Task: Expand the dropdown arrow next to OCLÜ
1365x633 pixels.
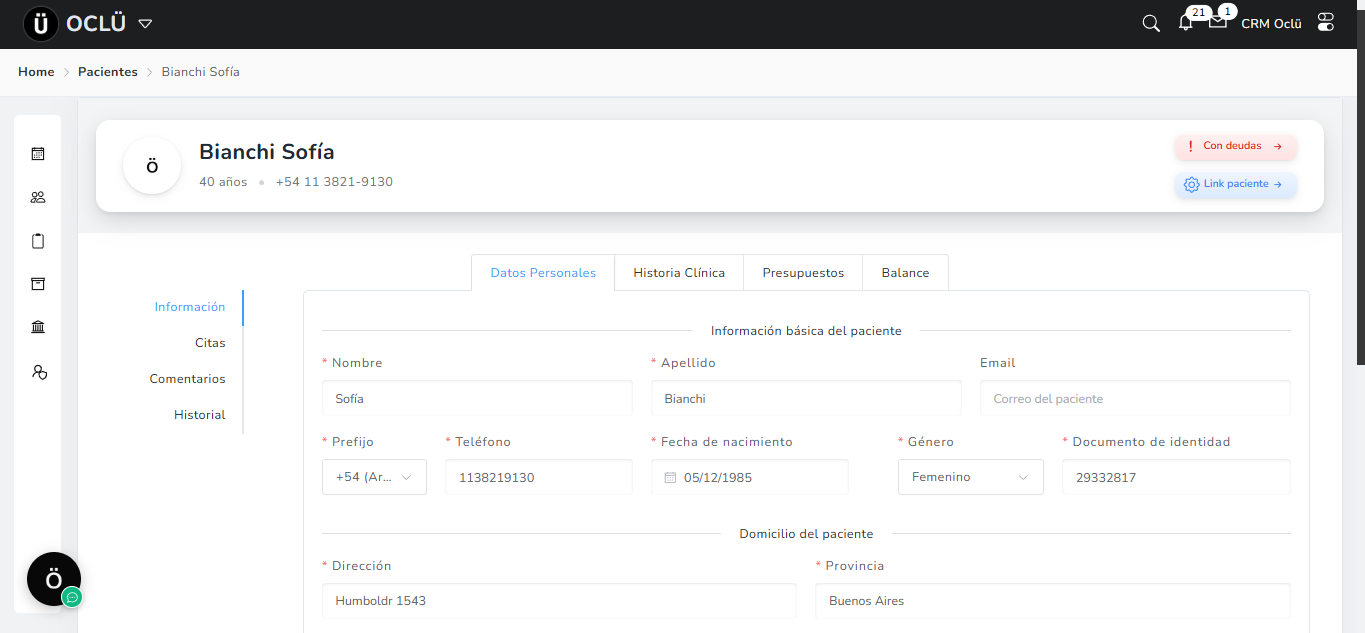Action: click(145, 24)
